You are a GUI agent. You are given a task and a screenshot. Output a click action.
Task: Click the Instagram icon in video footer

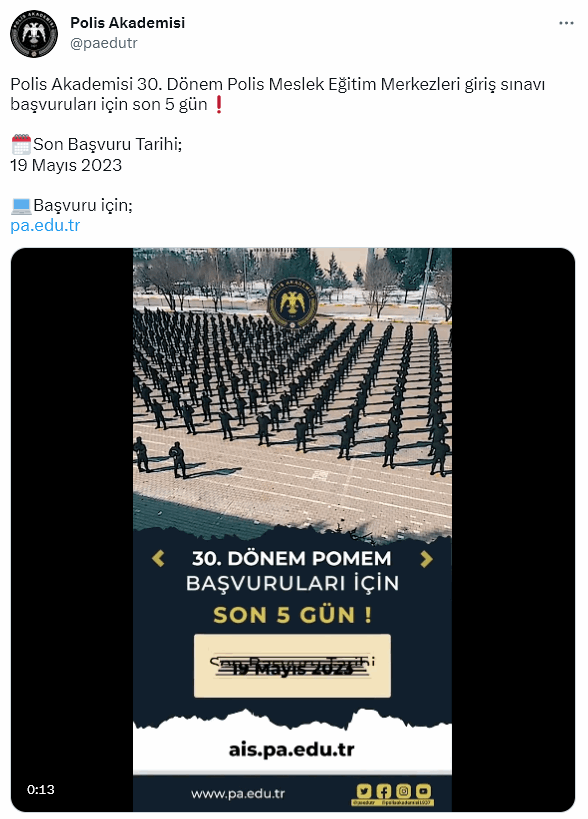pos(403,791)
